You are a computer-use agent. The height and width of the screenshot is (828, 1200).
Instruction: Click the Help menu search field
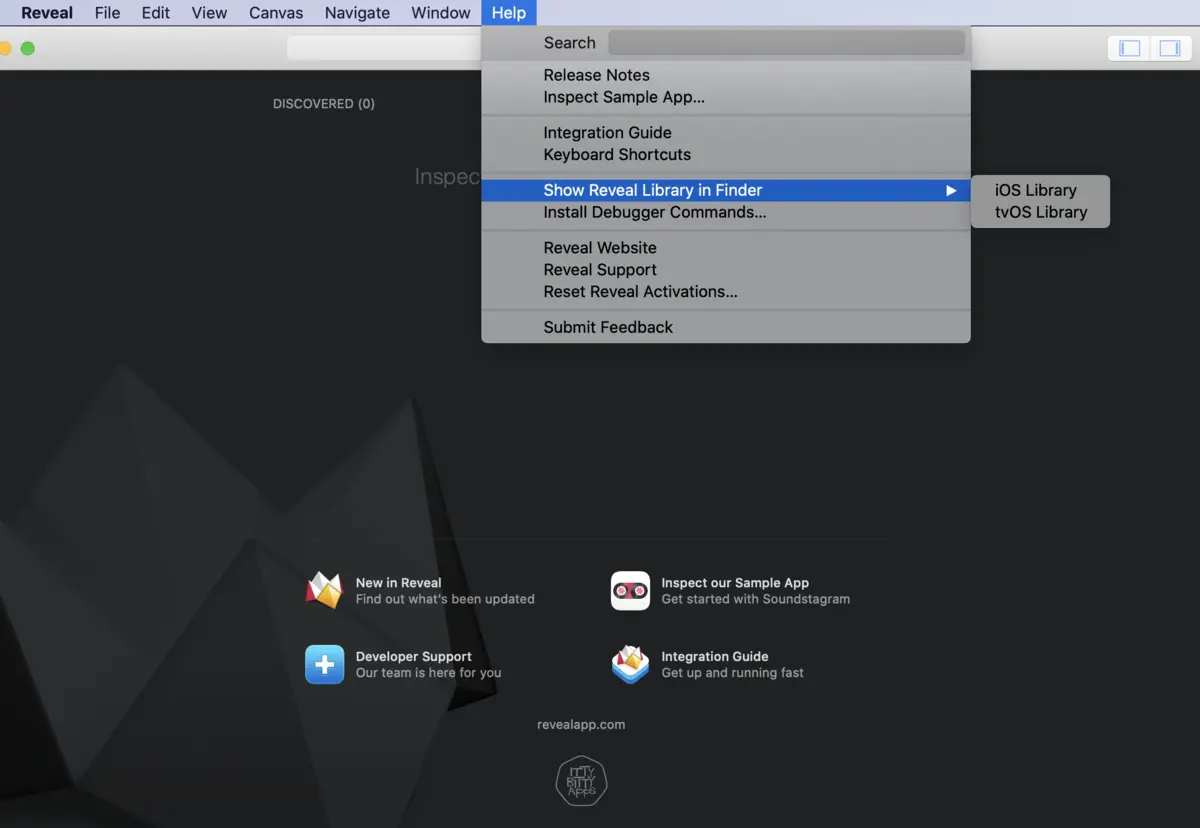(x=787, y=43)
